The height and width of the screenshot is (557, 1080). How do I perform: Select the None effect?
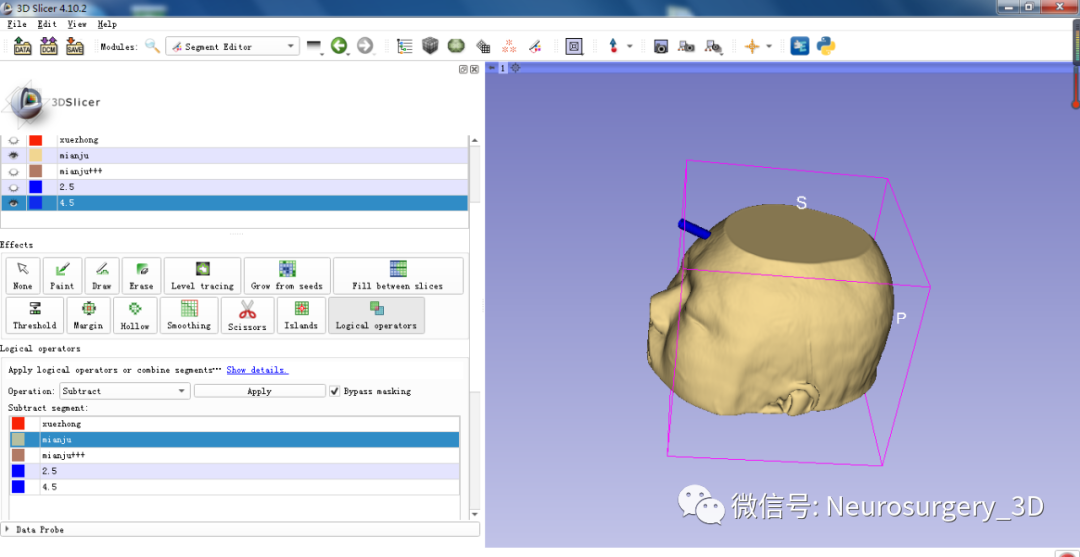[23, 276]
